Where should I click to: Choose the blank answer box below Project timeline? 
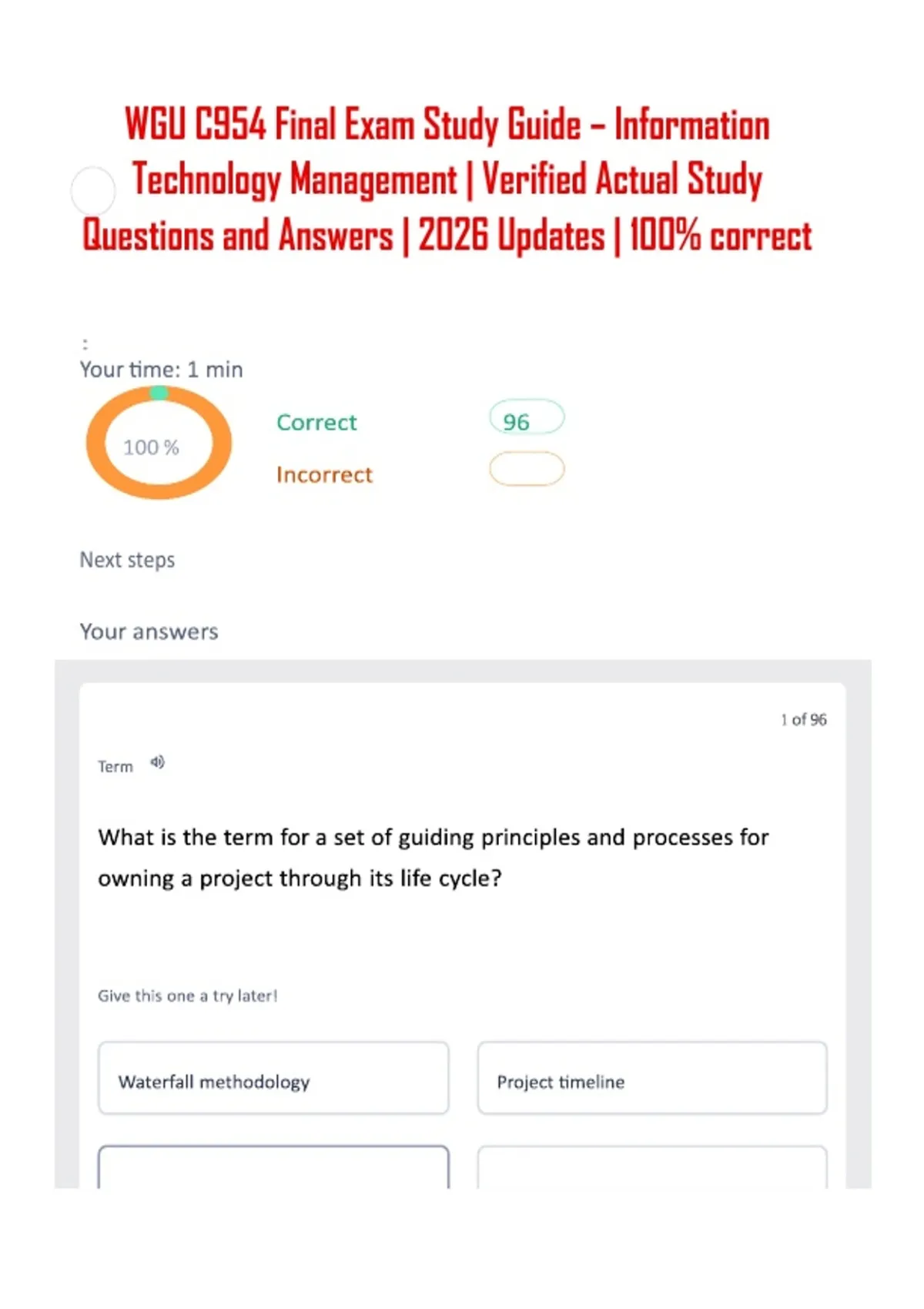[652, 1167]
